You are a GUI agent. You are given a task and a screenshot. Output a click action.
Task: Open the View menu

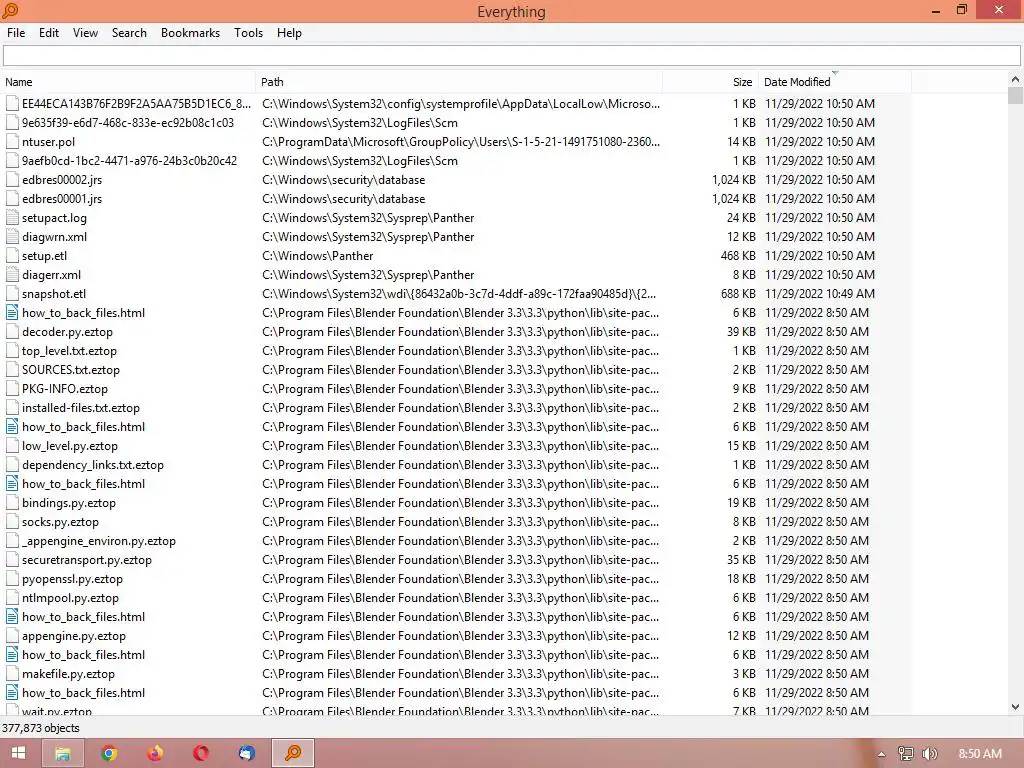[x=85, y=33]
